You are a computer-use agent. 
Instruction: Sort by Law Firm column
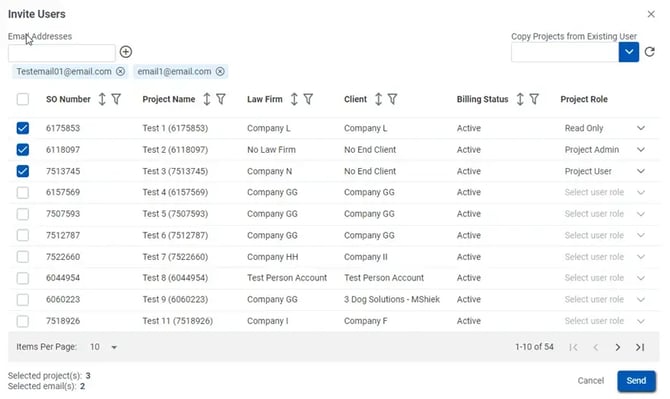pos(294,99)
